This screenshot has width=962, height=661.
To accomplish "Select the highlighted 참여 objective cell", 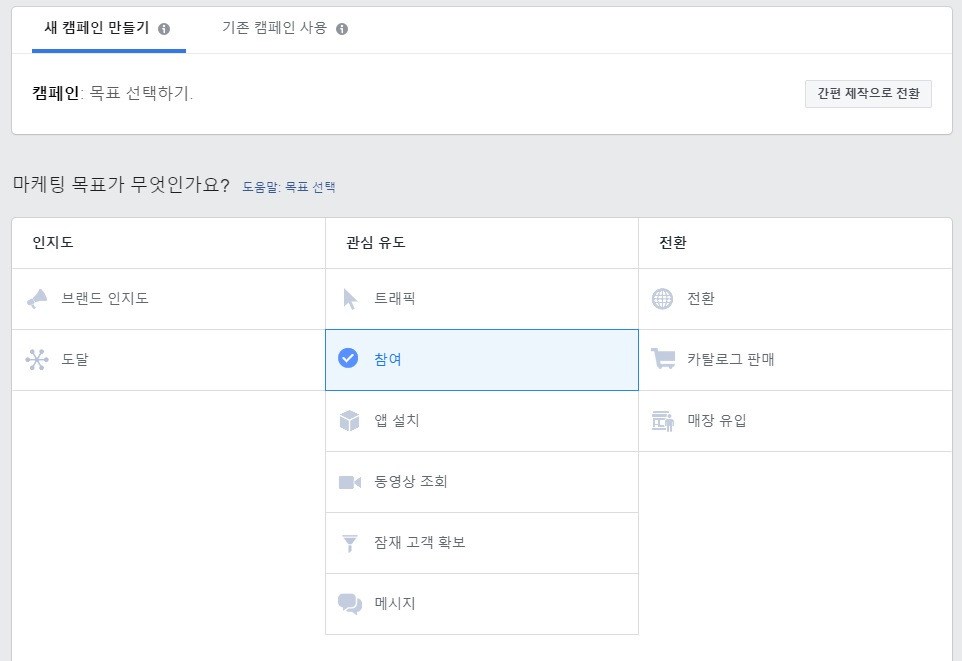I will (x=481, y=359).
